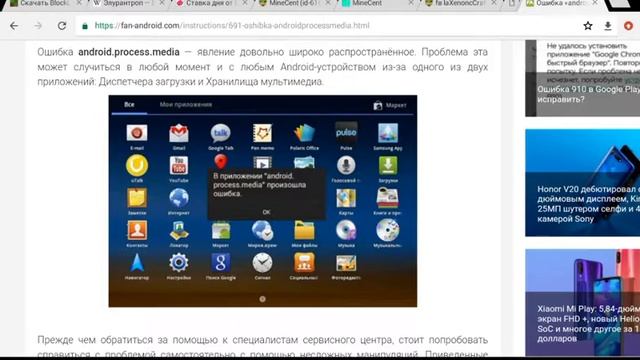The width and height of the screenshot is (640, 360).
Task: Click the Google Talk icon in the article image
Action: pos(221,133)
